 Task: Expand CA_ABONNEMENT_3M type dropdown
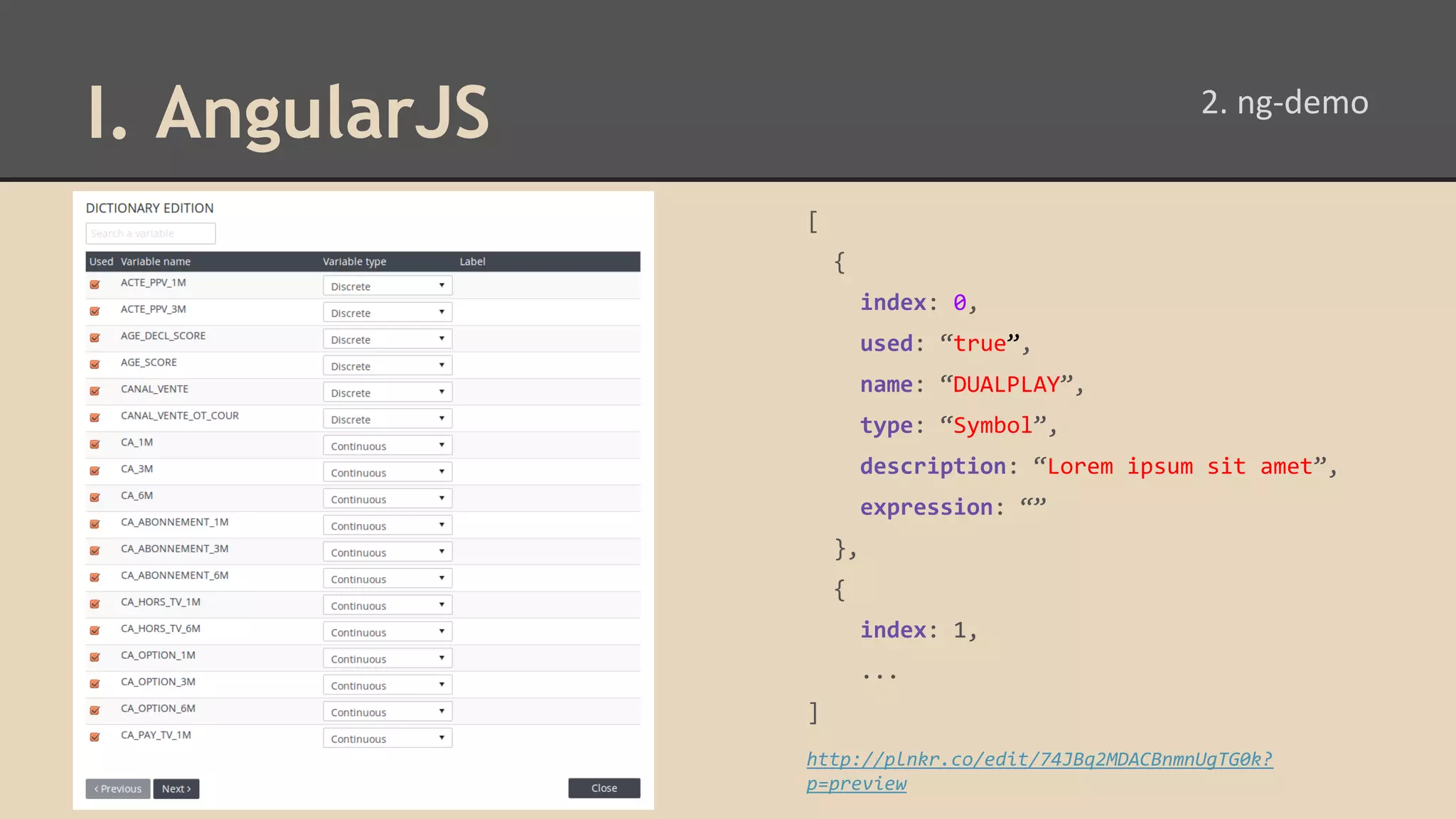point(387,552)
